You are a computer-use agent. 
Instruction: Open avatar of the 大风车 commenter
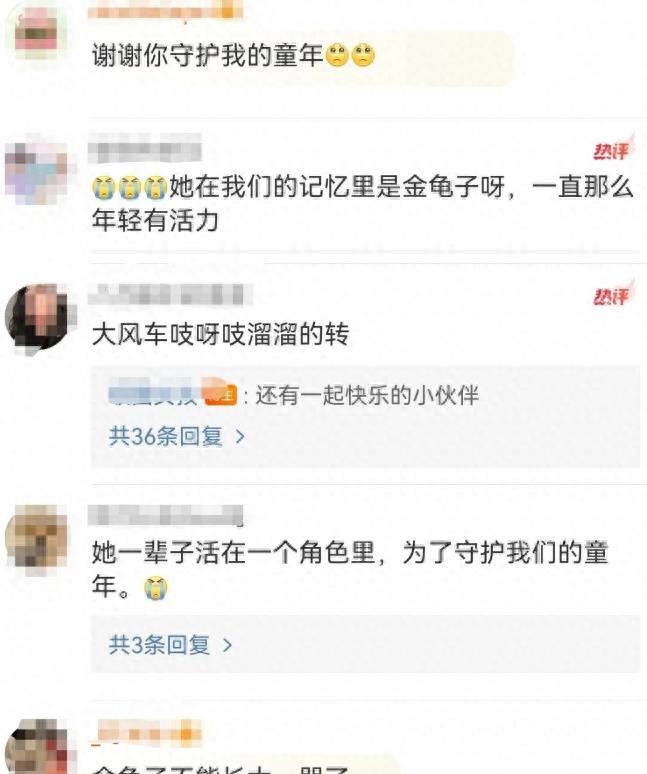(38, 317)
